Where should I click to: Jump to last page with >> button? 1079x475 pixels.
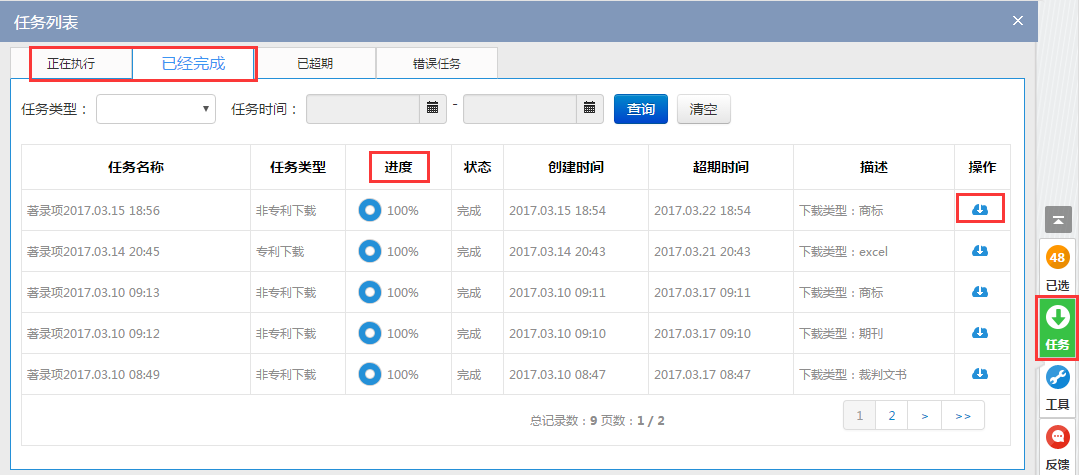[963, 415]
